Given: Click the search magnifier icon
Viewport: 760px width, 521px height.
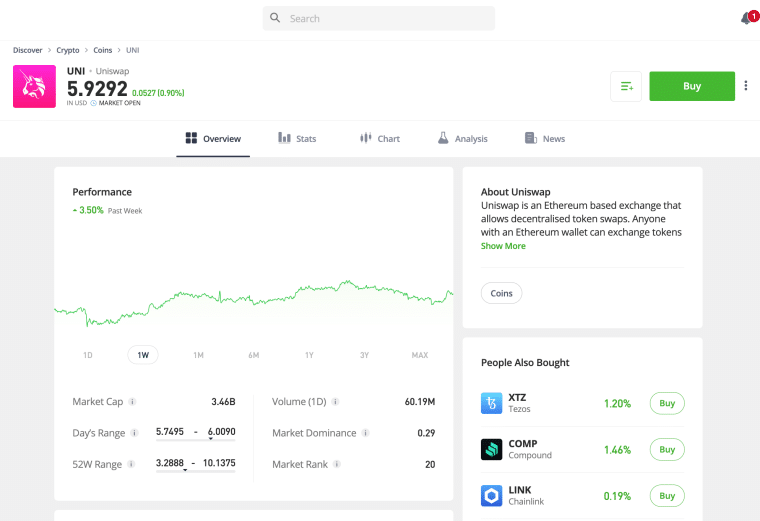Looking at the screenshot, I should (275, 18).
